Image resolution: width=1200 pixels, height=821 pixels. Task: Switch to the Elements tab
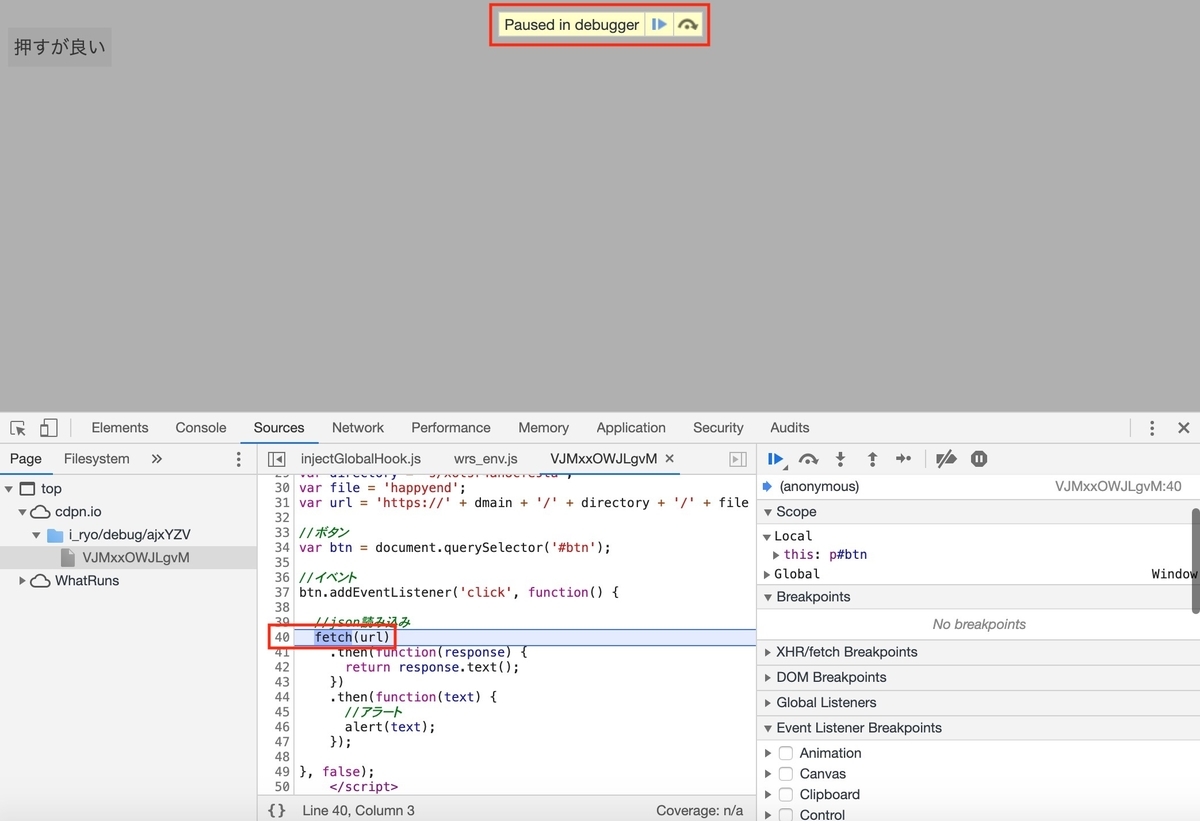click(x=120, y=428)
